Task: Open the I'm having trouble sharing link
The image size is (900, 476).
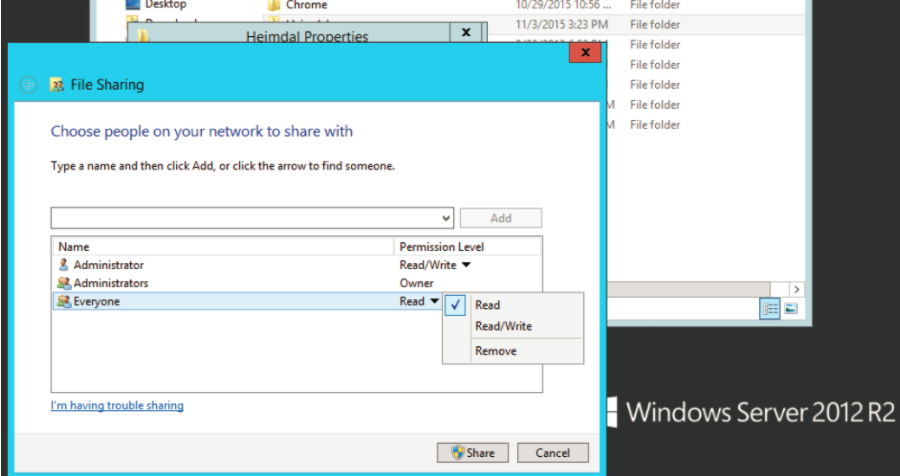Action: coord(117,405)
